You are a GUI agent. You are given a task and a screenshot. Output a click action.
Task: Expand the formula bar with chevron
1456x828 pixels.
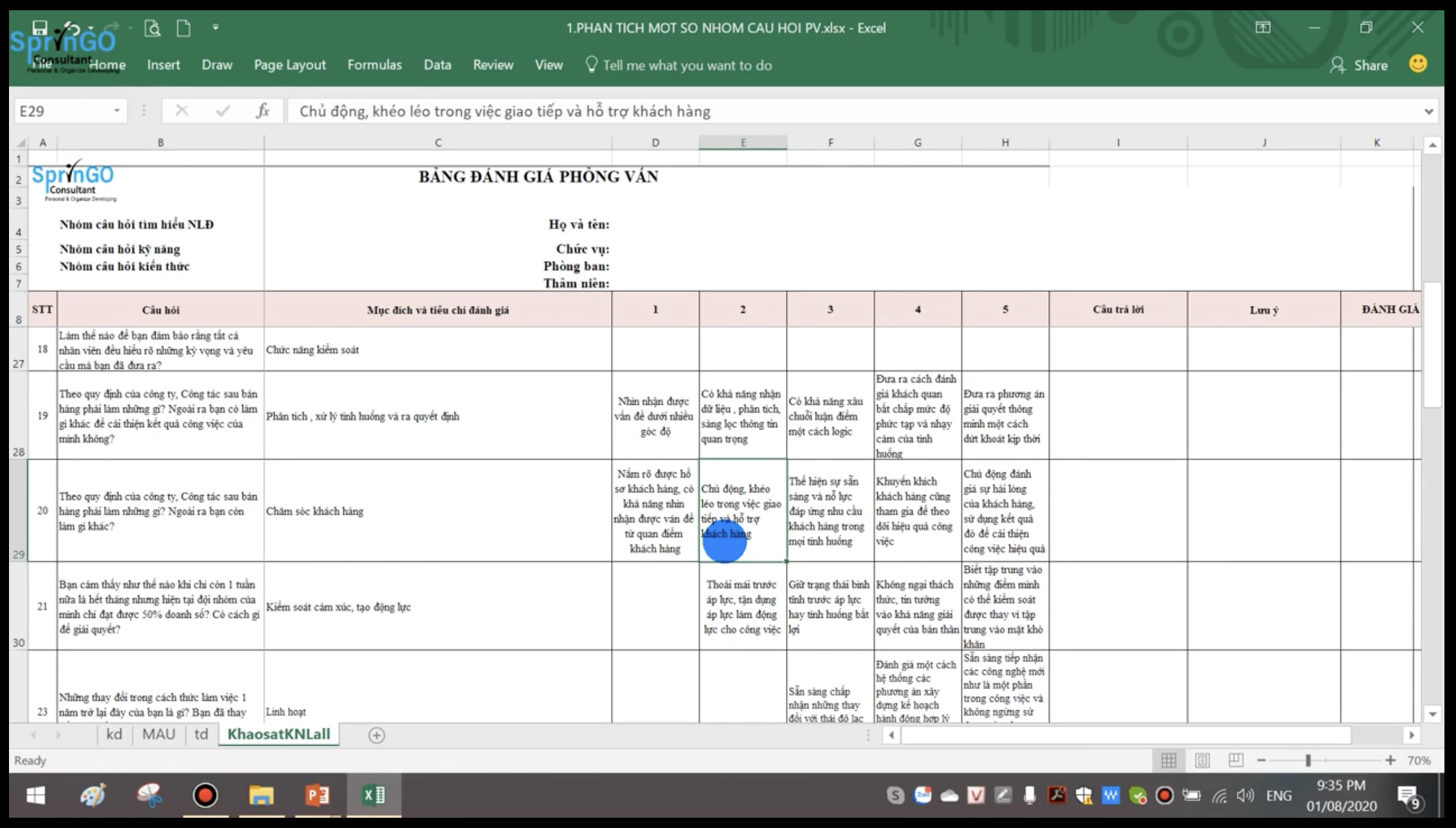pyautogui.click(x=1428, y=111)
